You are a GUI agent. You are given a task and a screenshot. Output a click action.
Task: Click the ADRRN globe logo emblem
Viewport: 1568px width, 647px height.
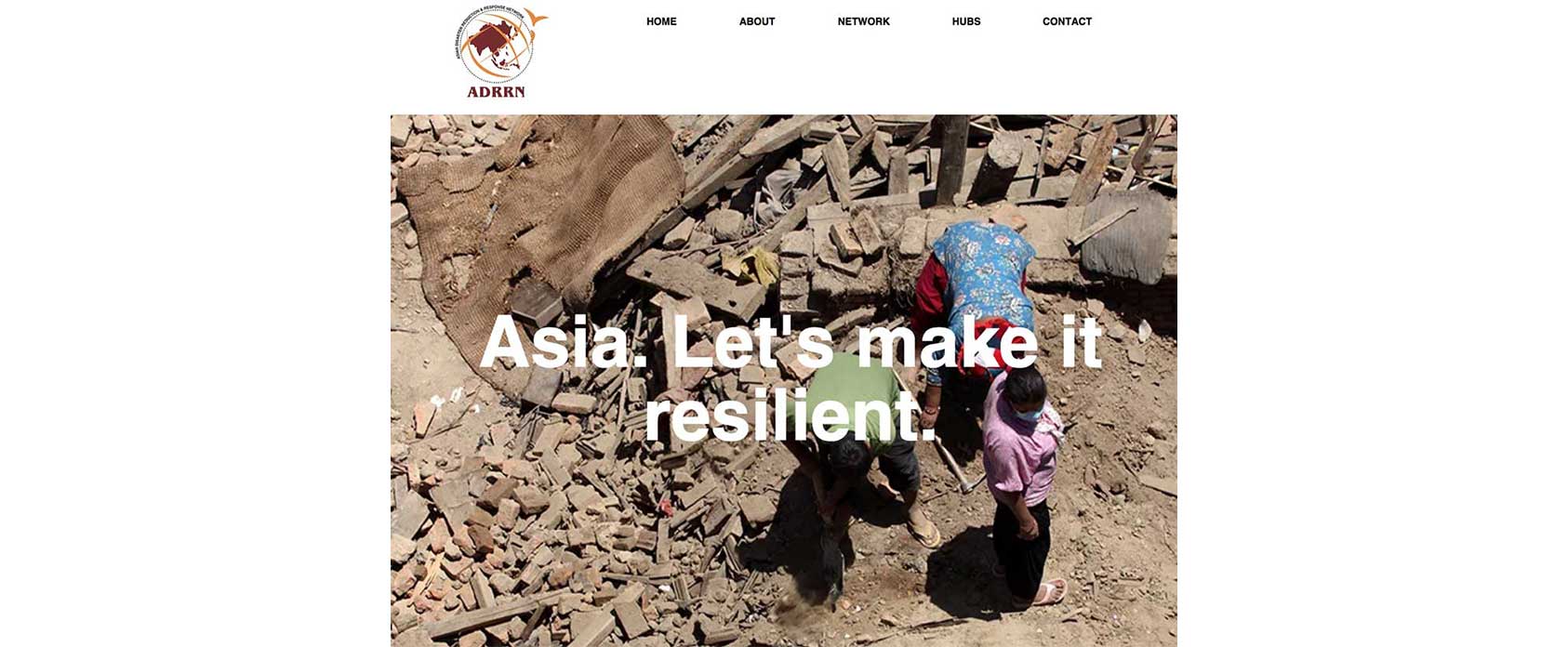[x=498, y=45]
